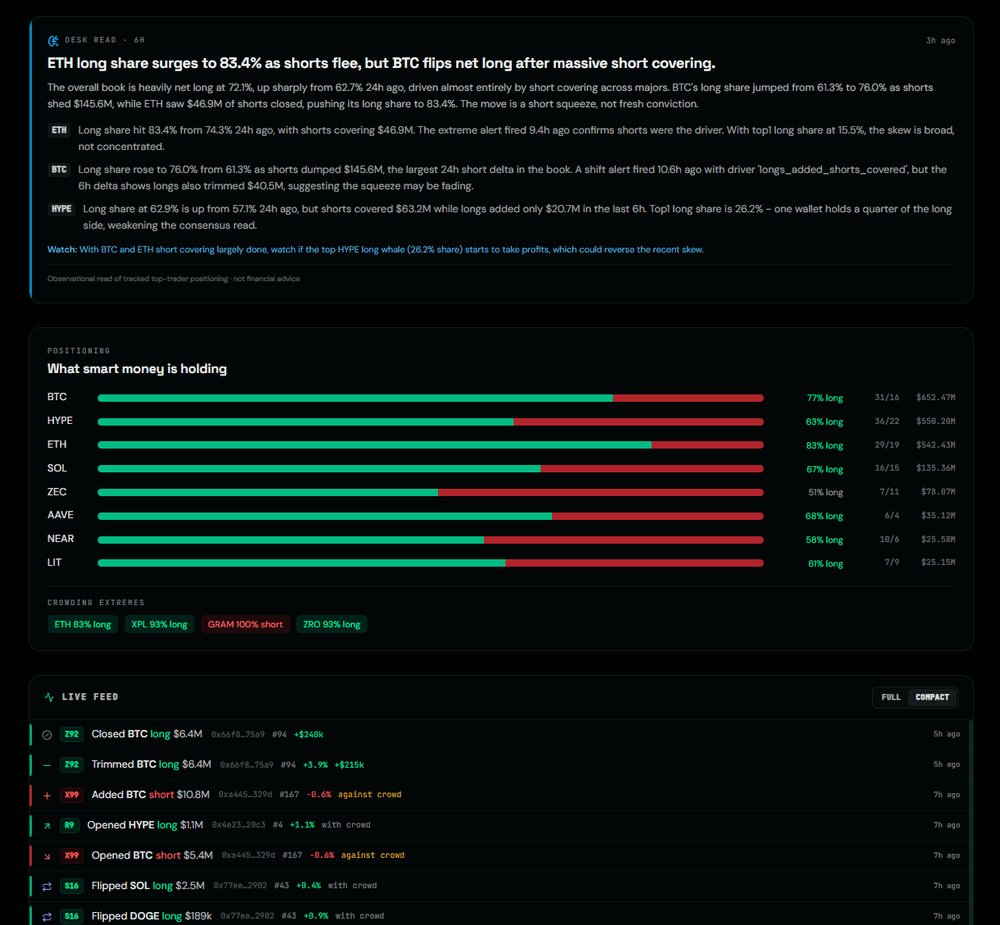Screen dimensions: 1000x925
Task: Click the ZEC long/short positioning bar
Action: [430, 492]
